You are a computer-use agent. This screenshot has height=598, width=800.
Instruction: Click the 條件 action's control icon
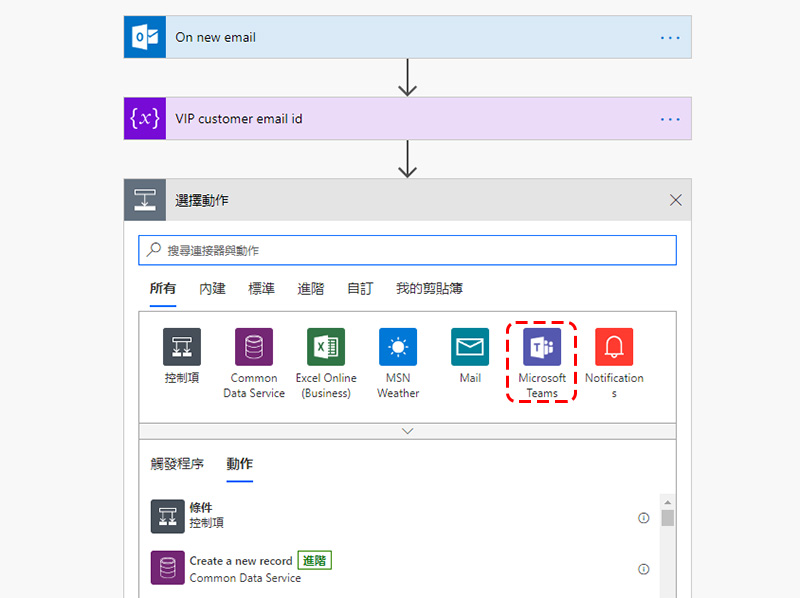pos(167,516)
